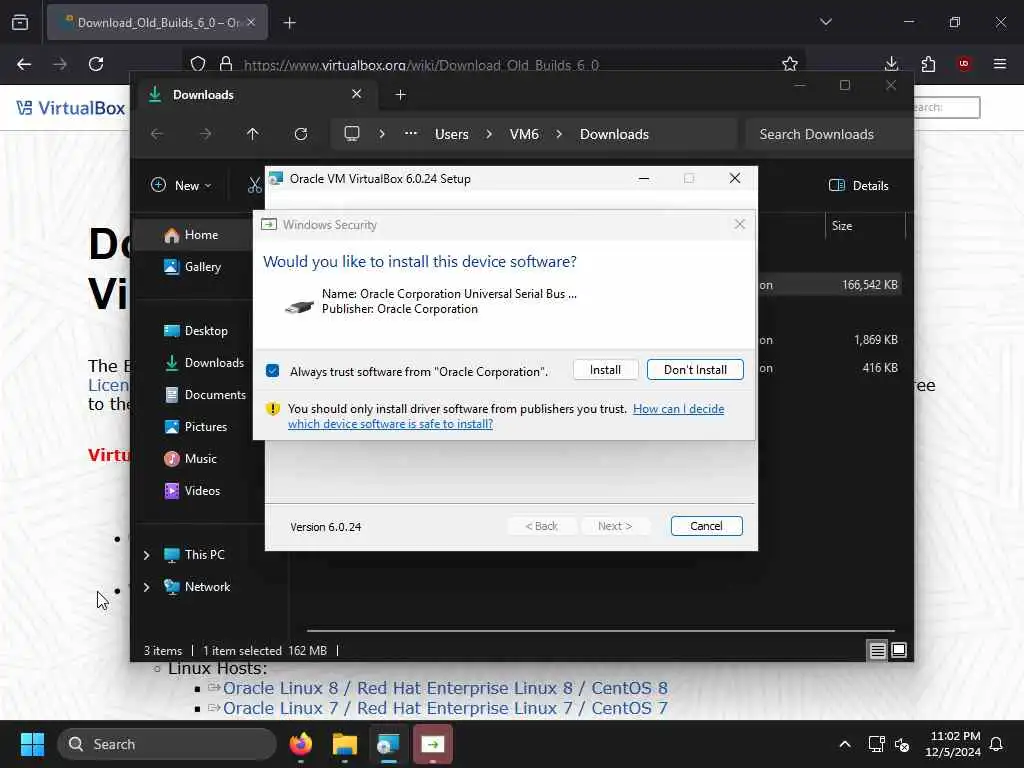The width and height of the screenshot is (1024, 768).
Task: Click Don't Install button
Action: pyautogui.click(x=695, y=370)
